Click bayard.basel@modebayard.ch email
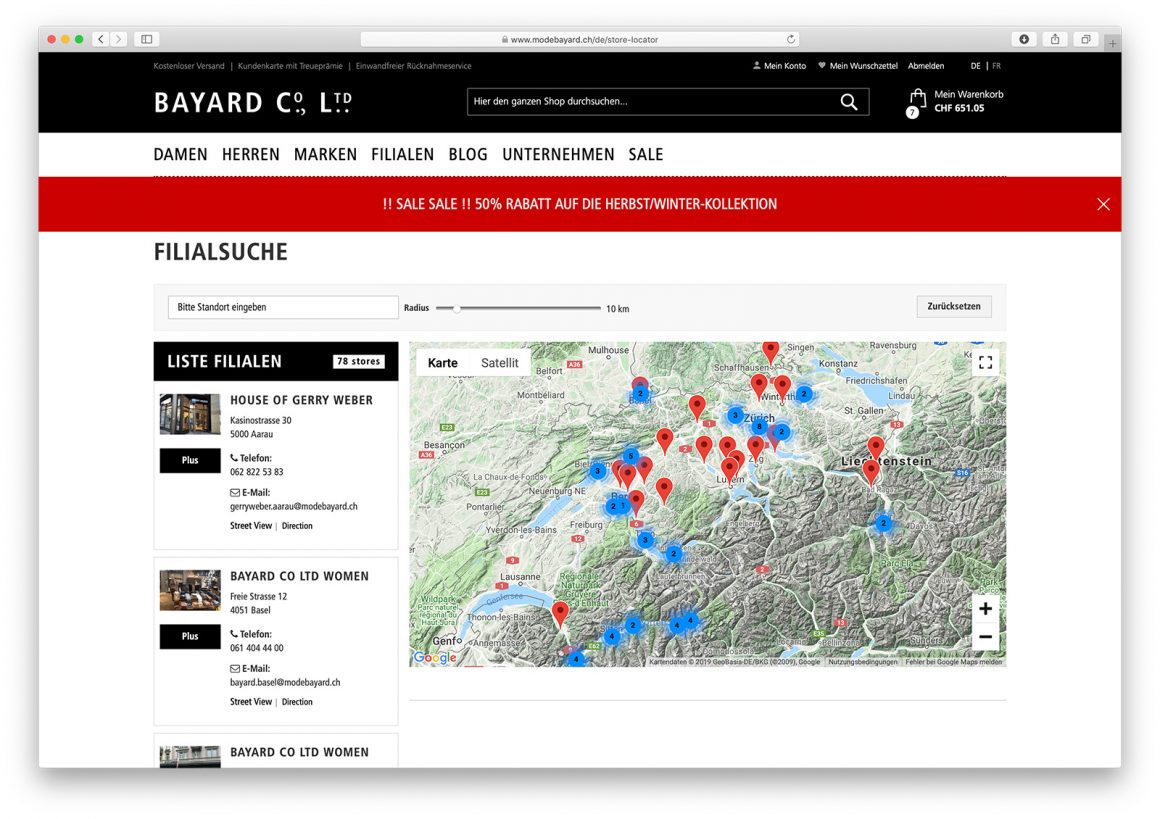Image resolution: width=1160 pixels, height=819 pixels. click(285, 683)
